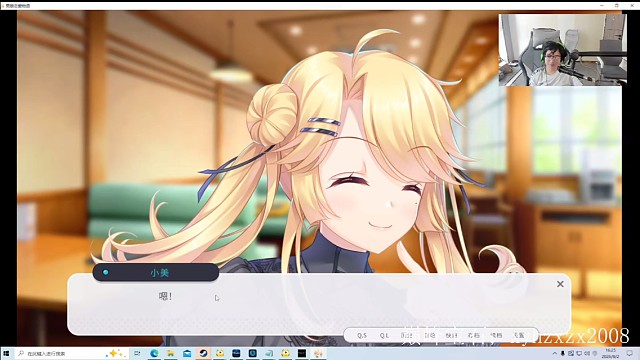Open File Explorer from the taskbar
Screen dimensions: 640x360
tap(171, 353)
